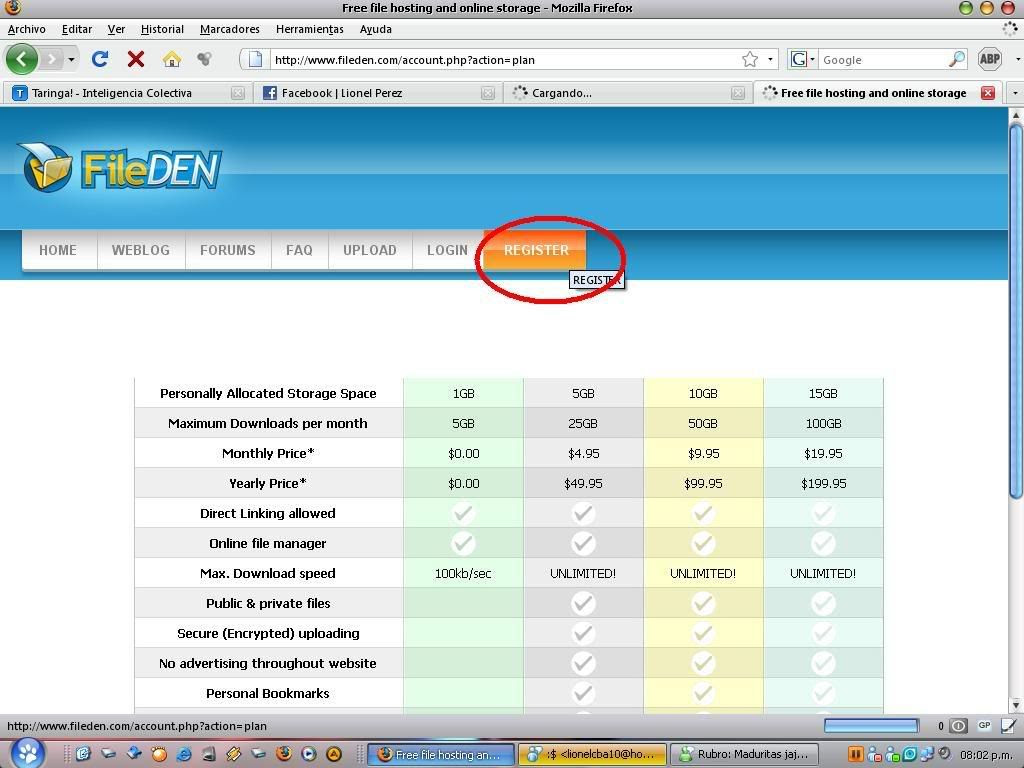Click the orange REGISTER button
Viewport: 1024px width, 768px height.
pyautogui.click(x=536, y=250)
